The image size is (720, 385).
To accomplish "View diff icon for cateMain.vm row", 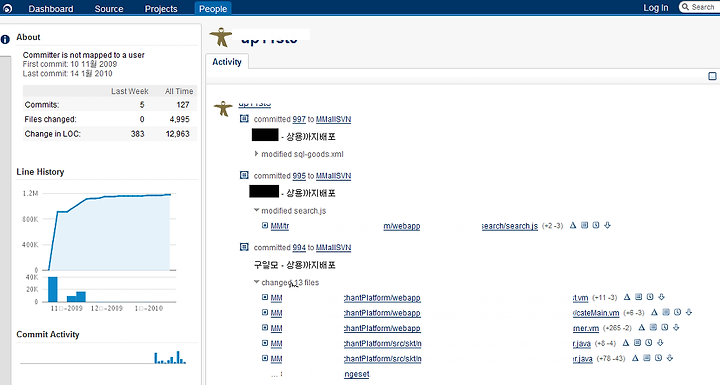I will [654, 312].
